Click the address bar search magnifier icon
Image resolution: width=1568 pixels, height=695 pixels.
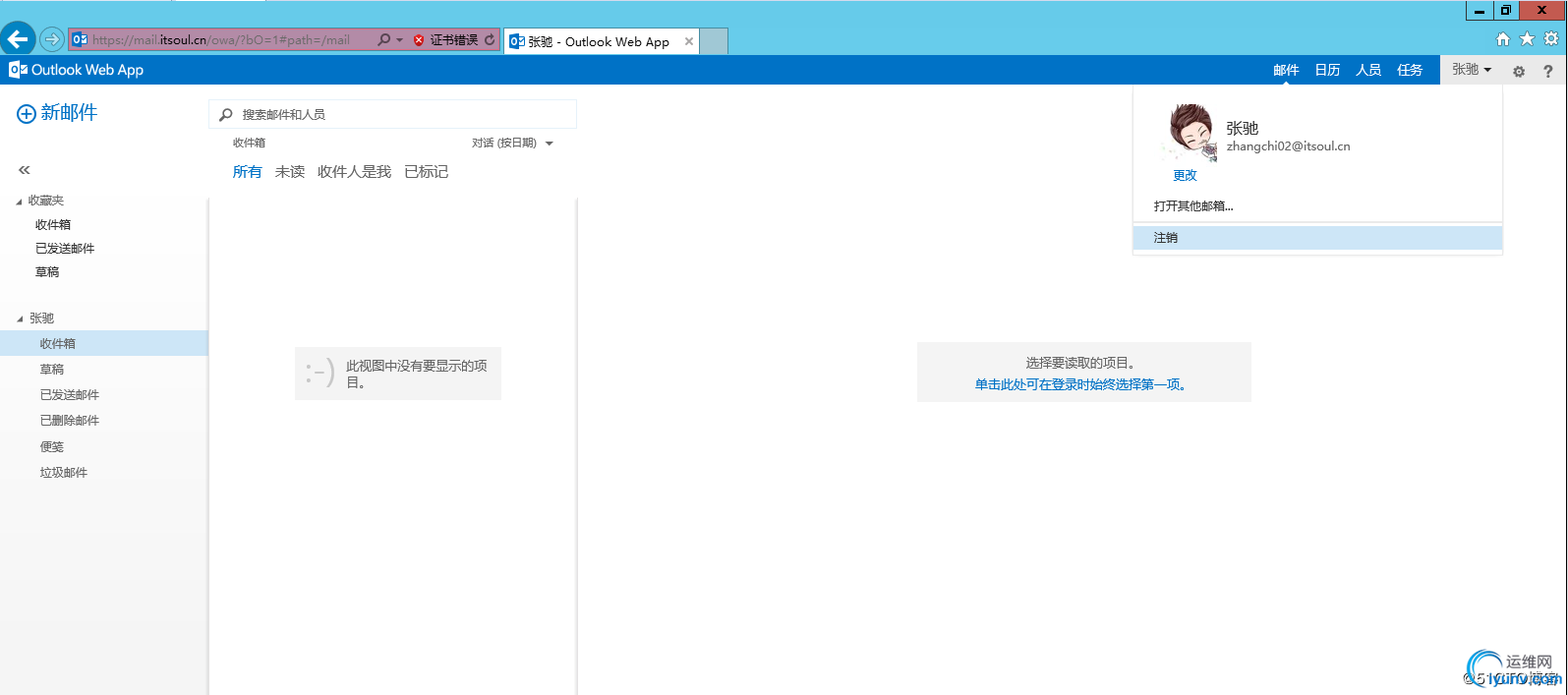coord(384,40)
